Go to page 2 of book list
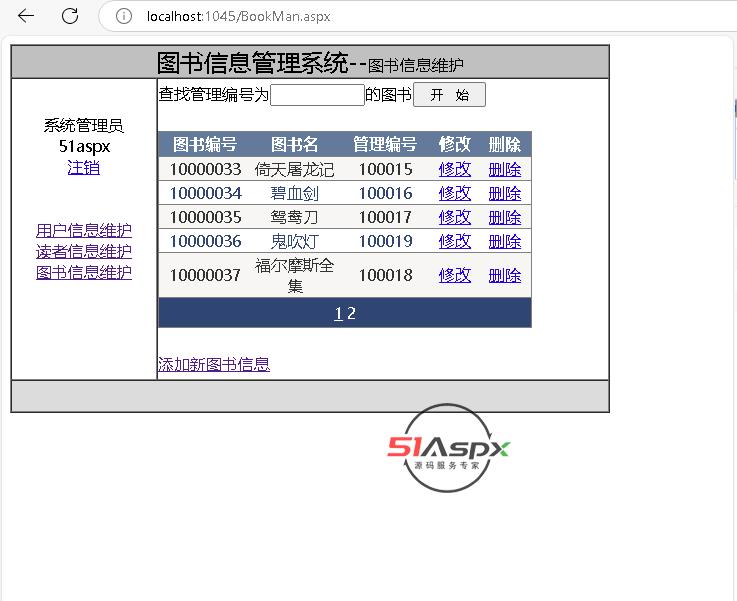The image size is (737, 601). pos(352,313)
